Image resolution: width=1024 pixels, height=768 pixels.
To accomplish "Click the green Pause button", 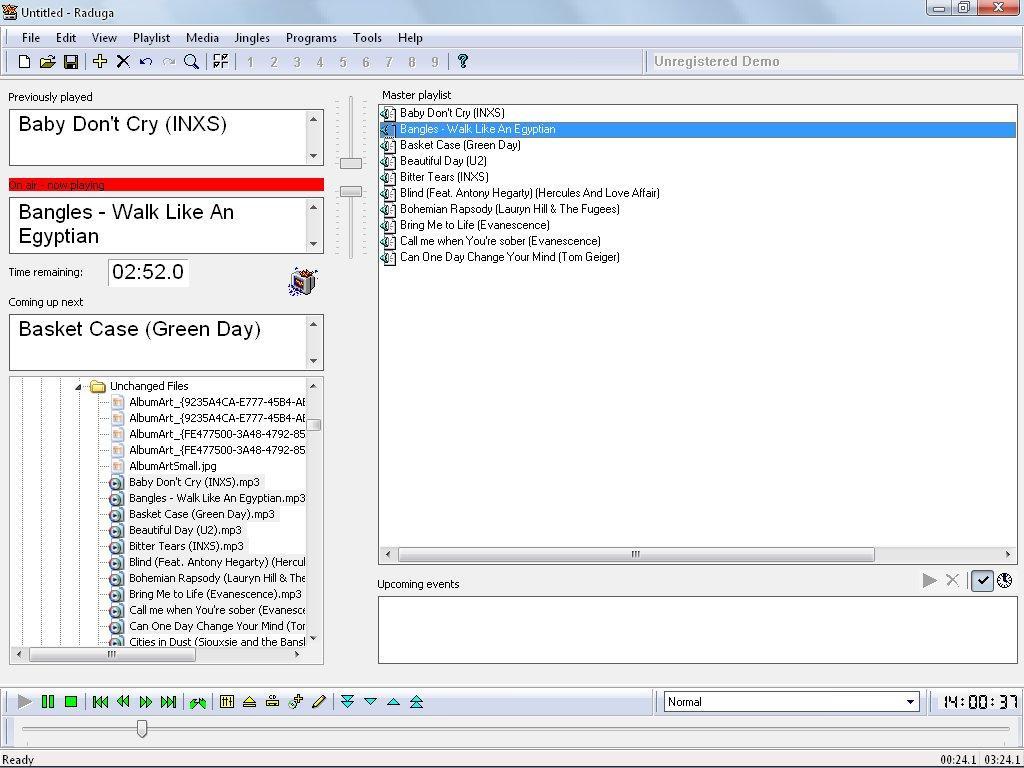I will 48,702.
